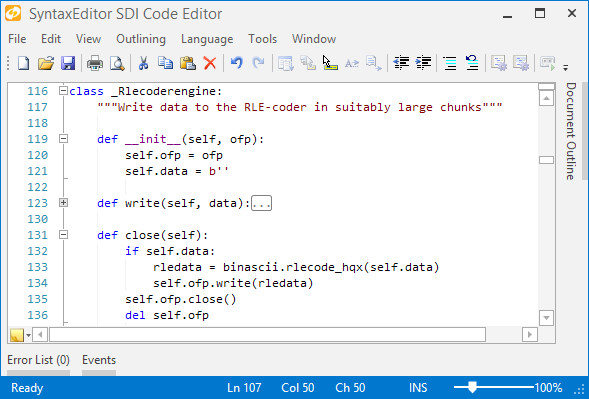Save the document with floppy disk icon
Image resolution: width=589 pixels, height=399 pixels.
coord(68,63)
